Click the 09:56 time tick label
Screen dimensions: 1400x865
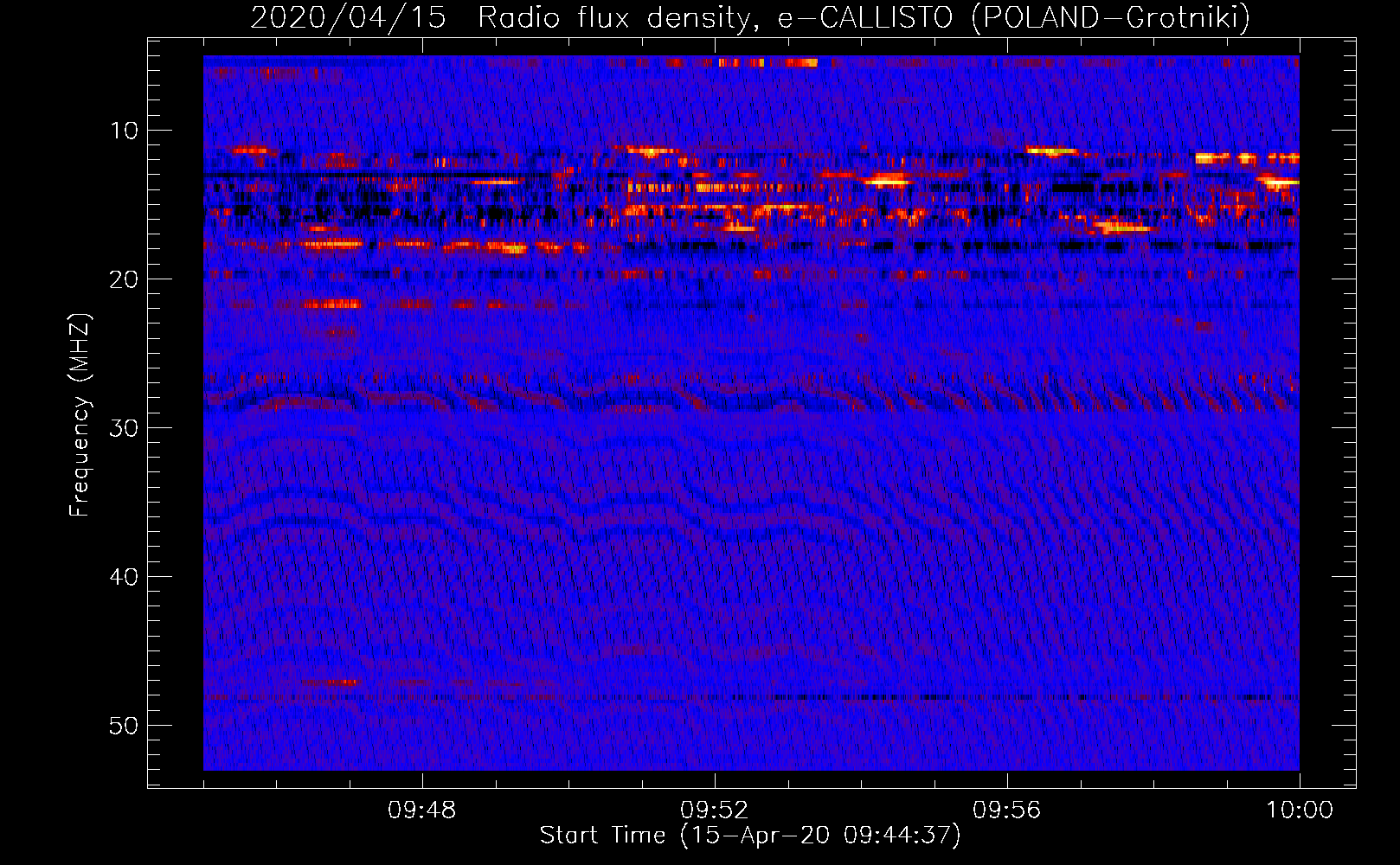(1006, 811)
